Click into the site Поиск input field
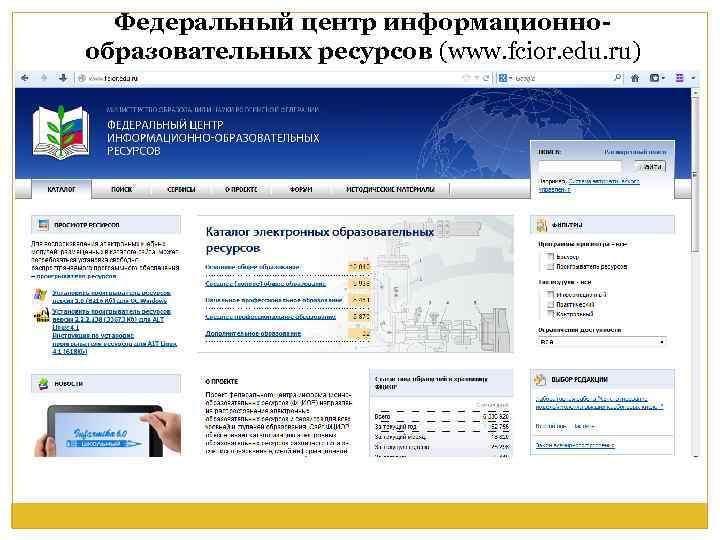The image size is (720, 540). tap(580, 166)
